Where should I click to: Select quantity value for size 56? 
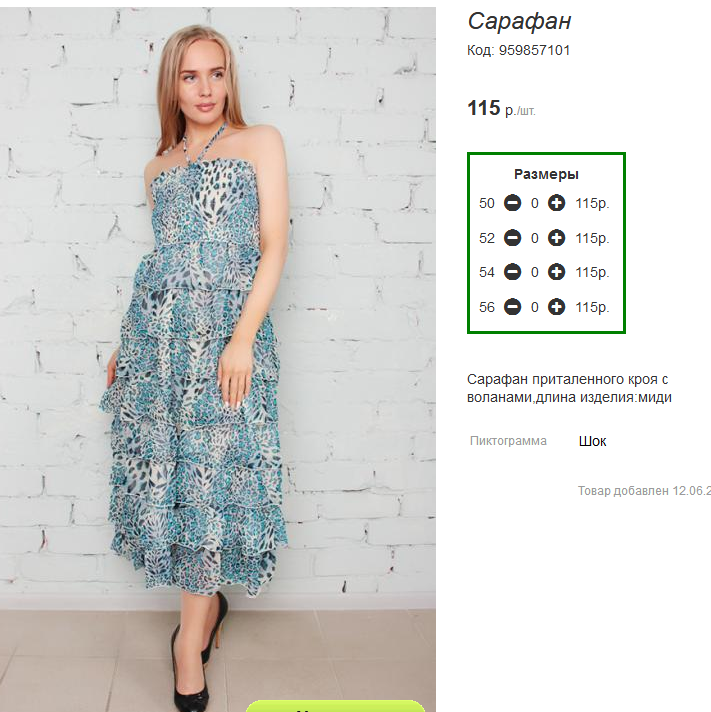click(534, 307)
